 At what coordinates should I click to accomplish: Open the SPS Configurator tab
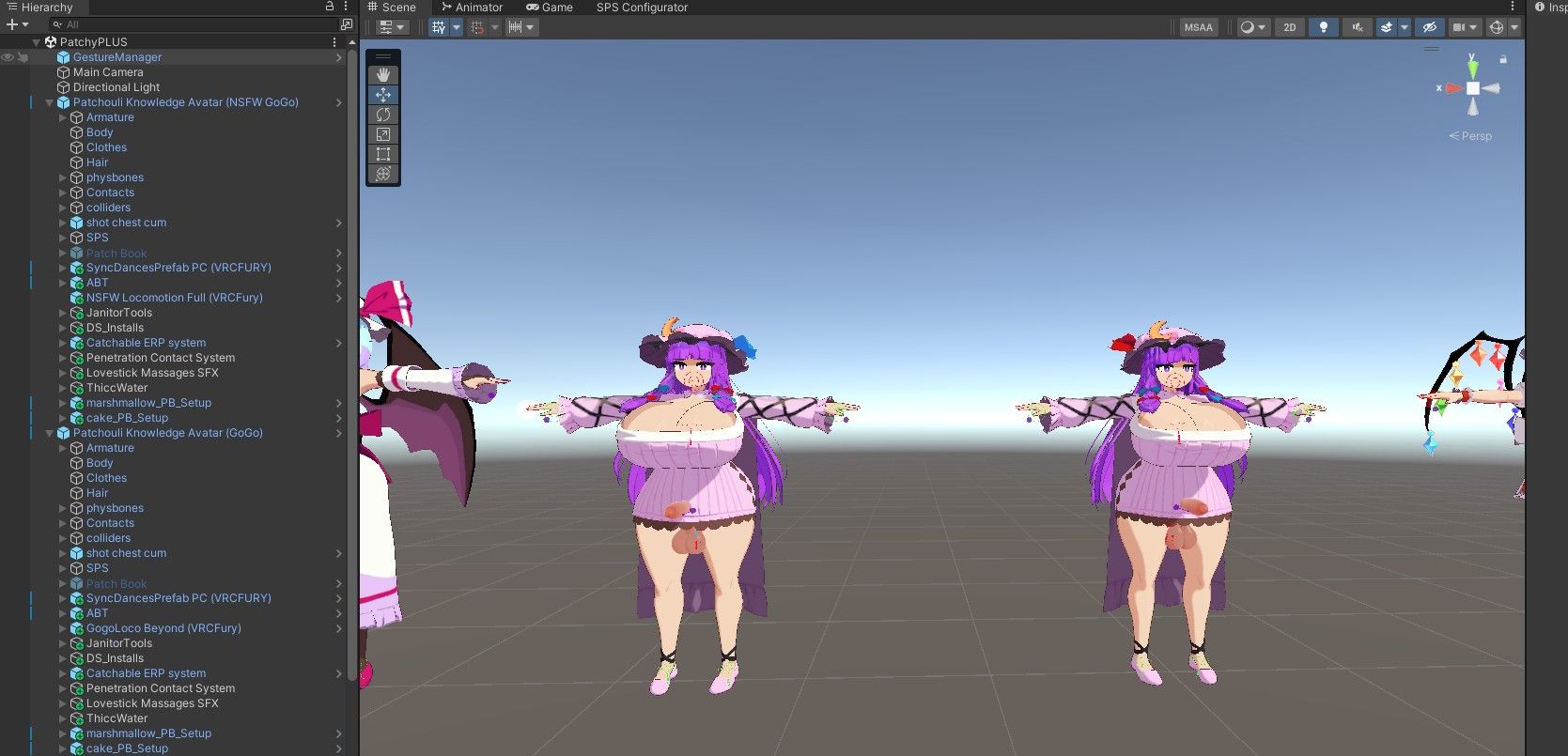click(642, 8)
